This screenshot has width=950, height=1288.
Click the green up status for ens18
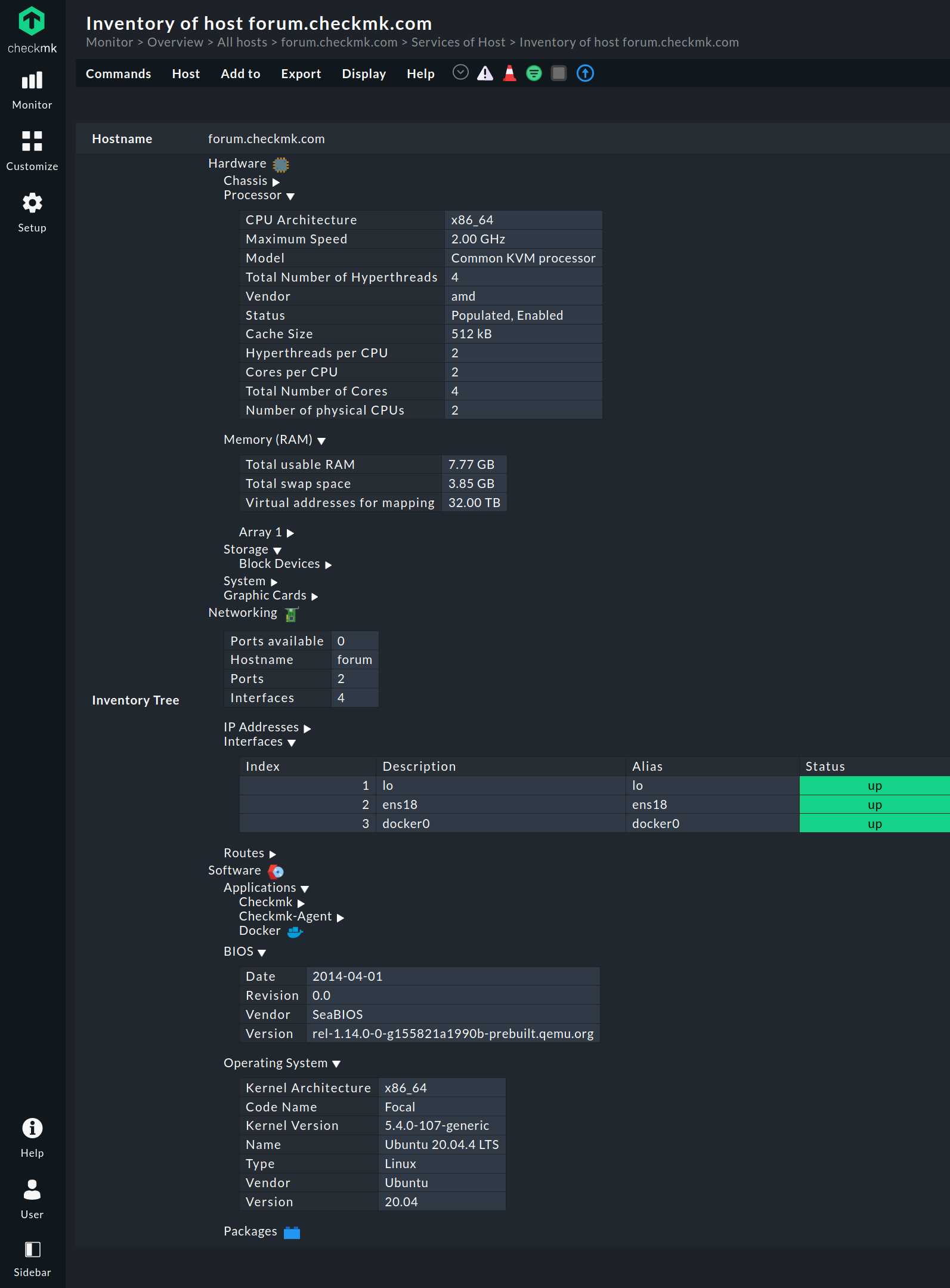[x=875, y=805]
